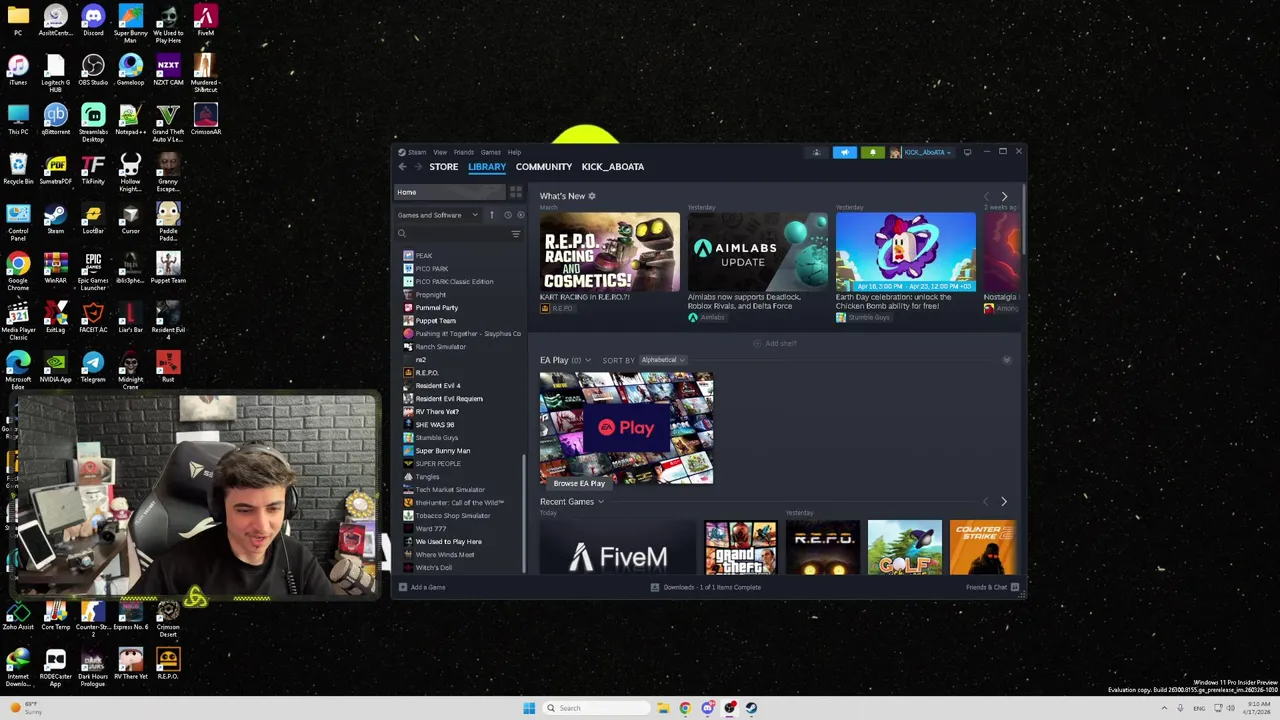The height and width of the screenshot is (720, 1280).
Task: Open the KICK_ABOATA profile tab
Action: (x=613, y=167)
